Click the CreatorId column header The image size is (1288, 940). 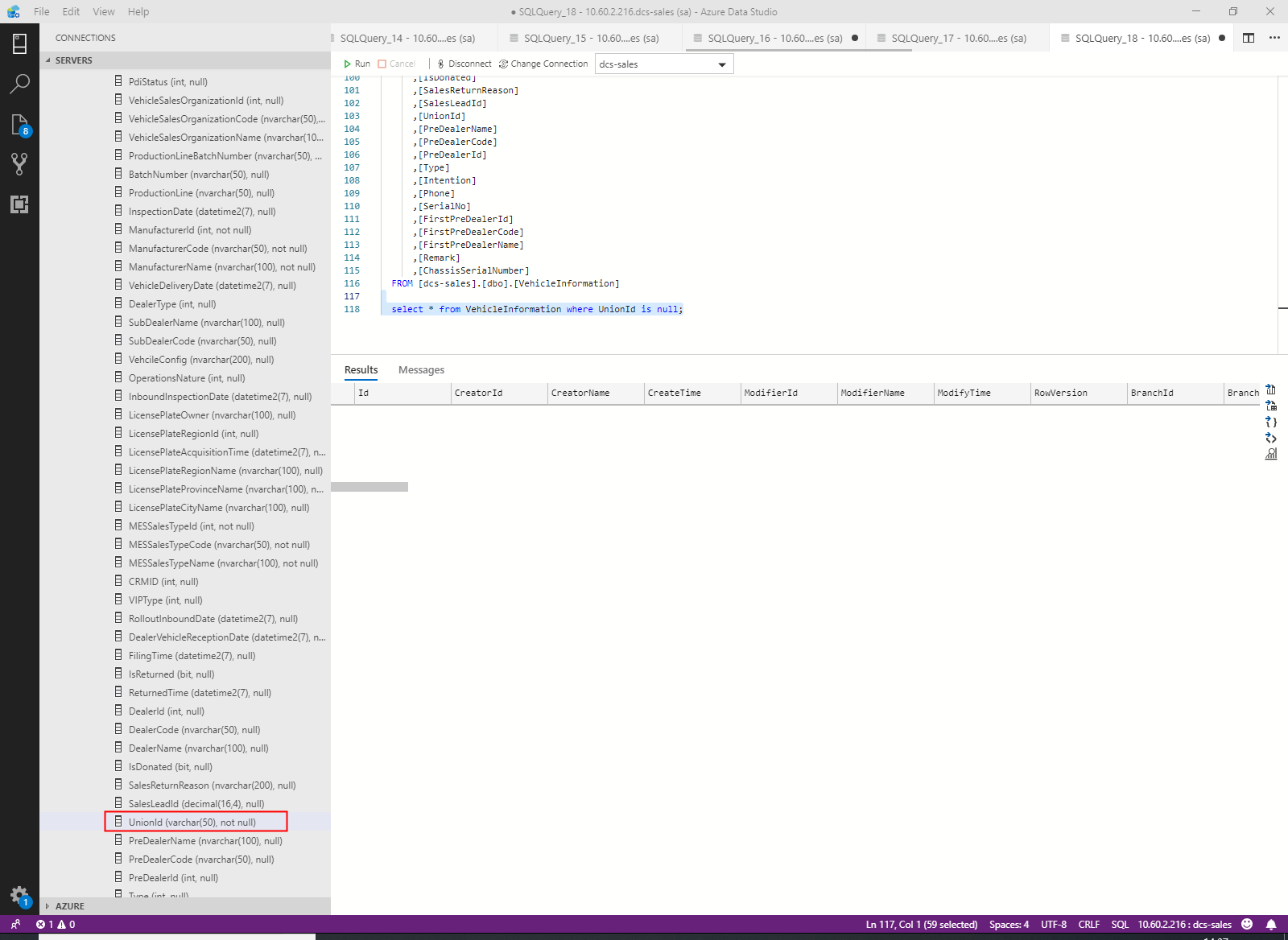[499, 394]
